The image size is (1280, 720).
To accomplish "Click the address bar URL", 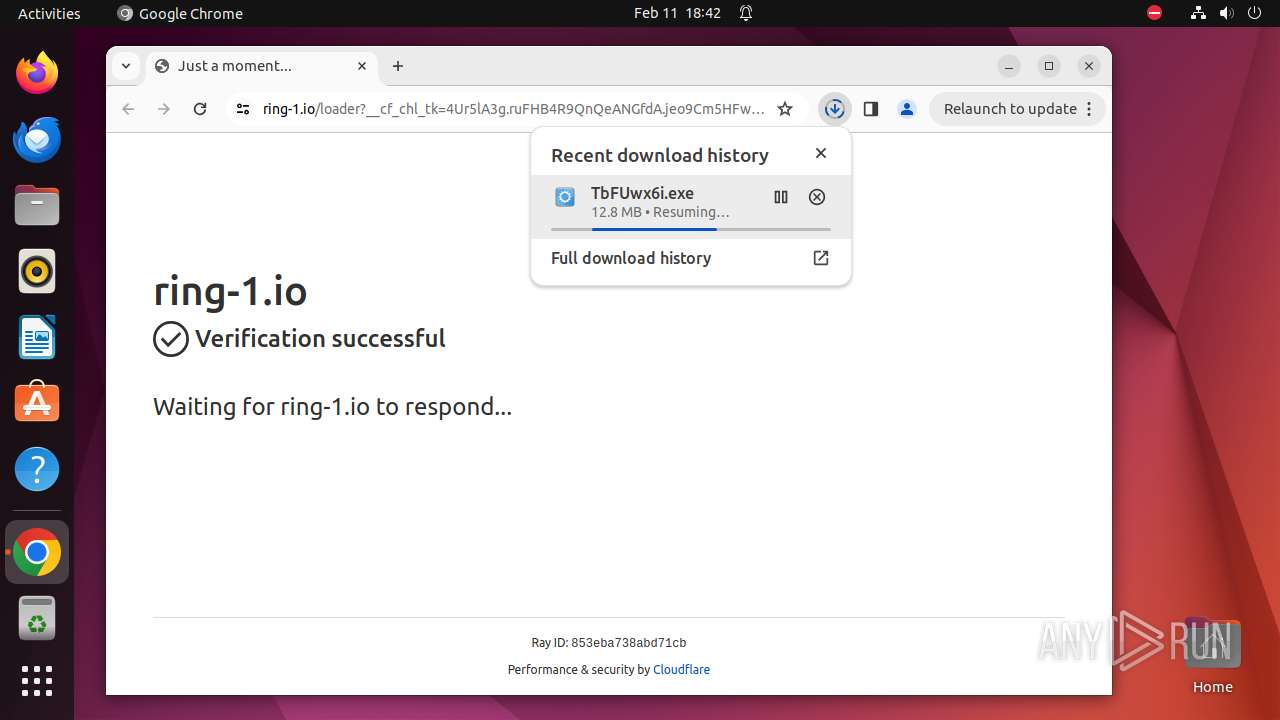I will coord(515,109).
